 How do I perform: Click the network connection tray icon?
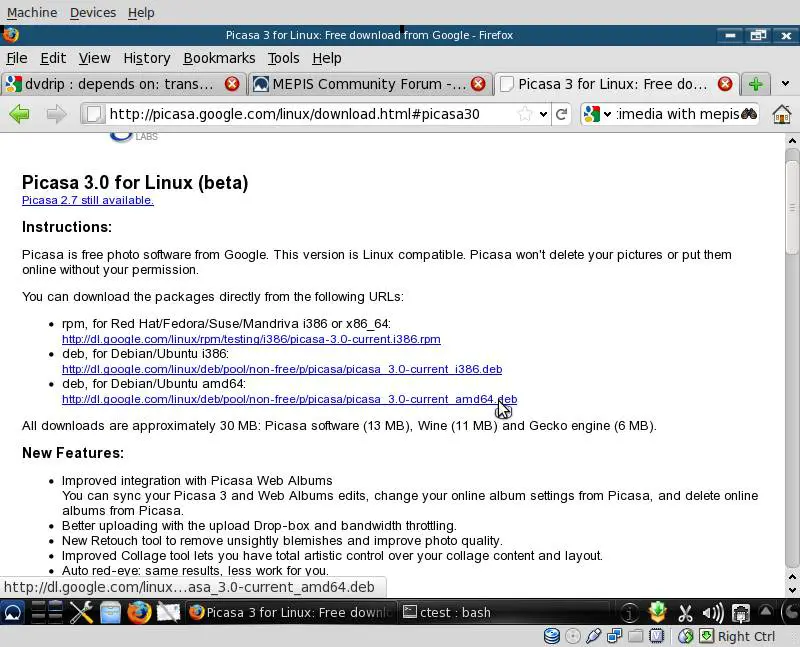click(x=740, y=613)
